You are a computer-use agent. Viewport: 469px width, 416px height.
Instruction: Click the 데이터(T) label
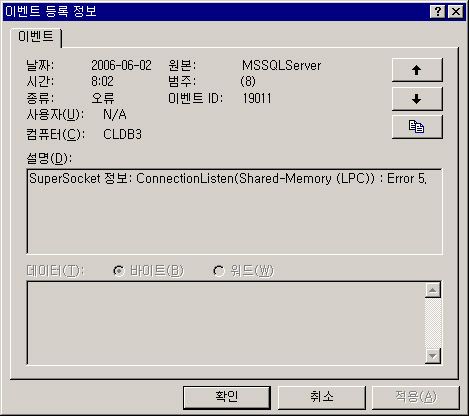[55, 271]
